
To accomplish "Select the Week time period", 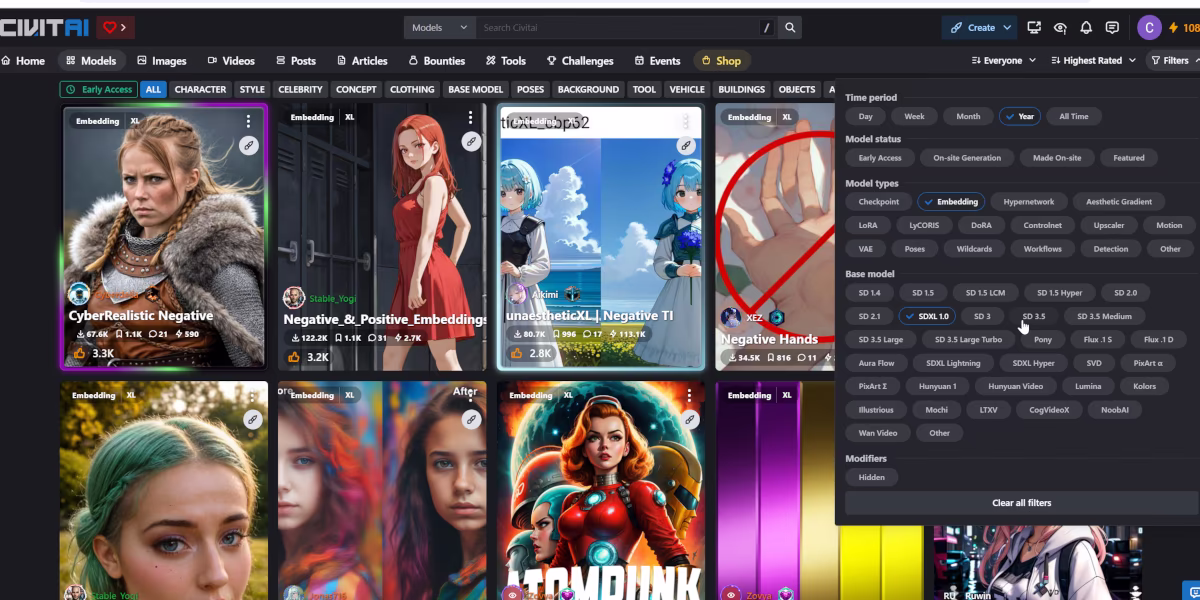I will coord(914,116).
